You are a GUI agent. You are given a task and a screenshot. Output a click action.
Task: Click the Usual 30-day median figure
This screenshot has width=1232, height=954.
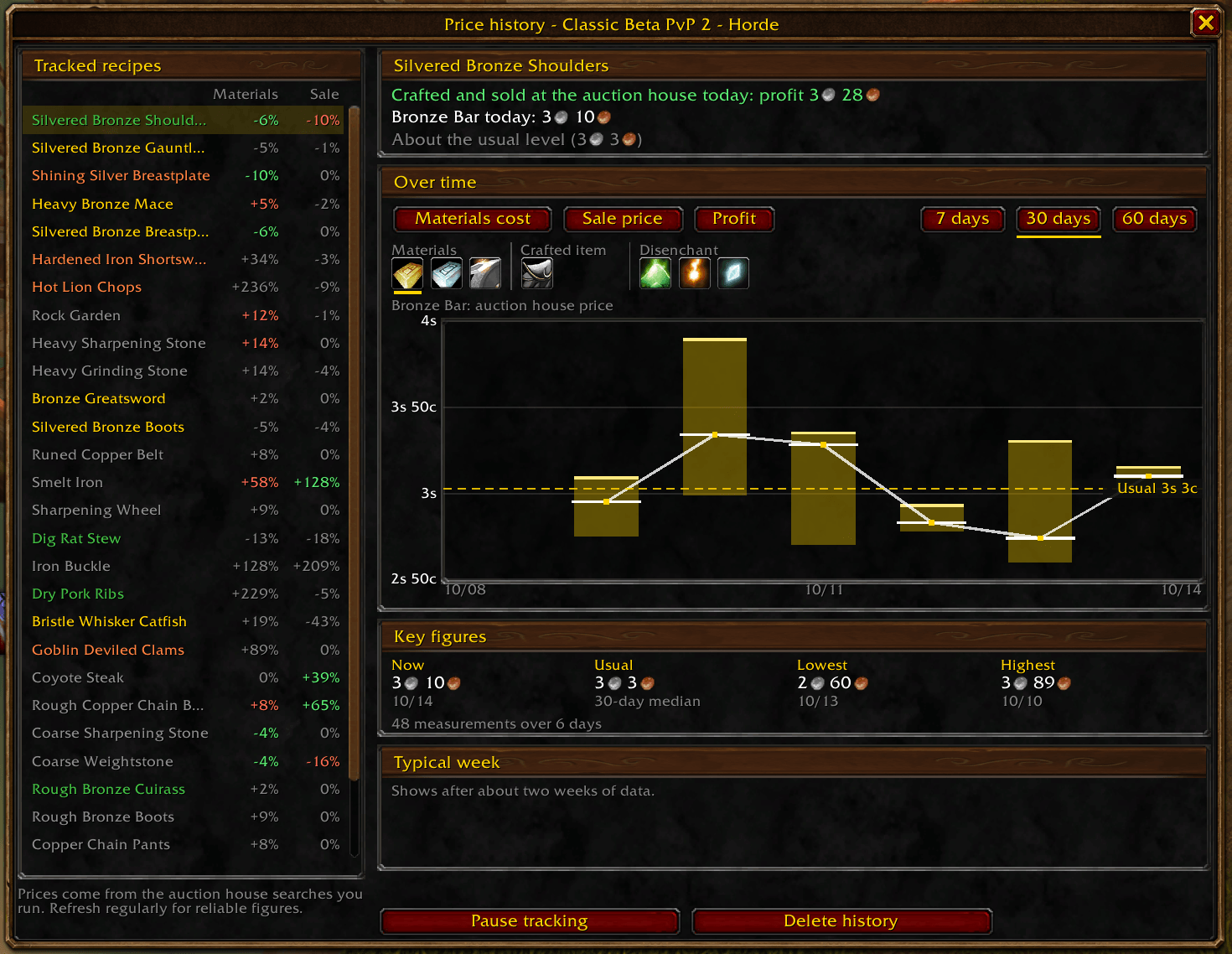pyautogui.click(x=624, y=682)
